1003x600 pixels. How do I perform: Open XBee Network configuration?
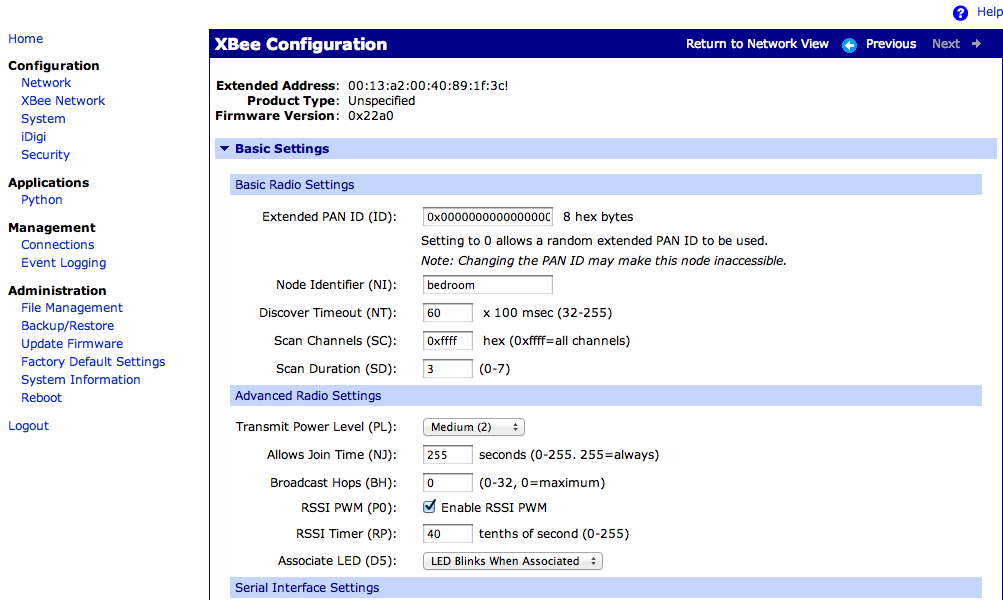point(63,100)
